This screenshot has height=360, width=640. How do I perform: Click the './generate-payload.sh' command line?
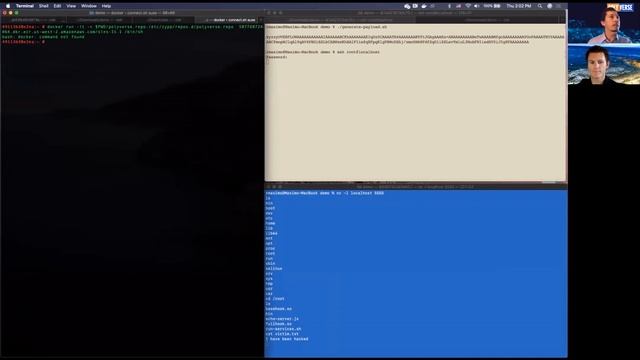click(x=327, y=27)
